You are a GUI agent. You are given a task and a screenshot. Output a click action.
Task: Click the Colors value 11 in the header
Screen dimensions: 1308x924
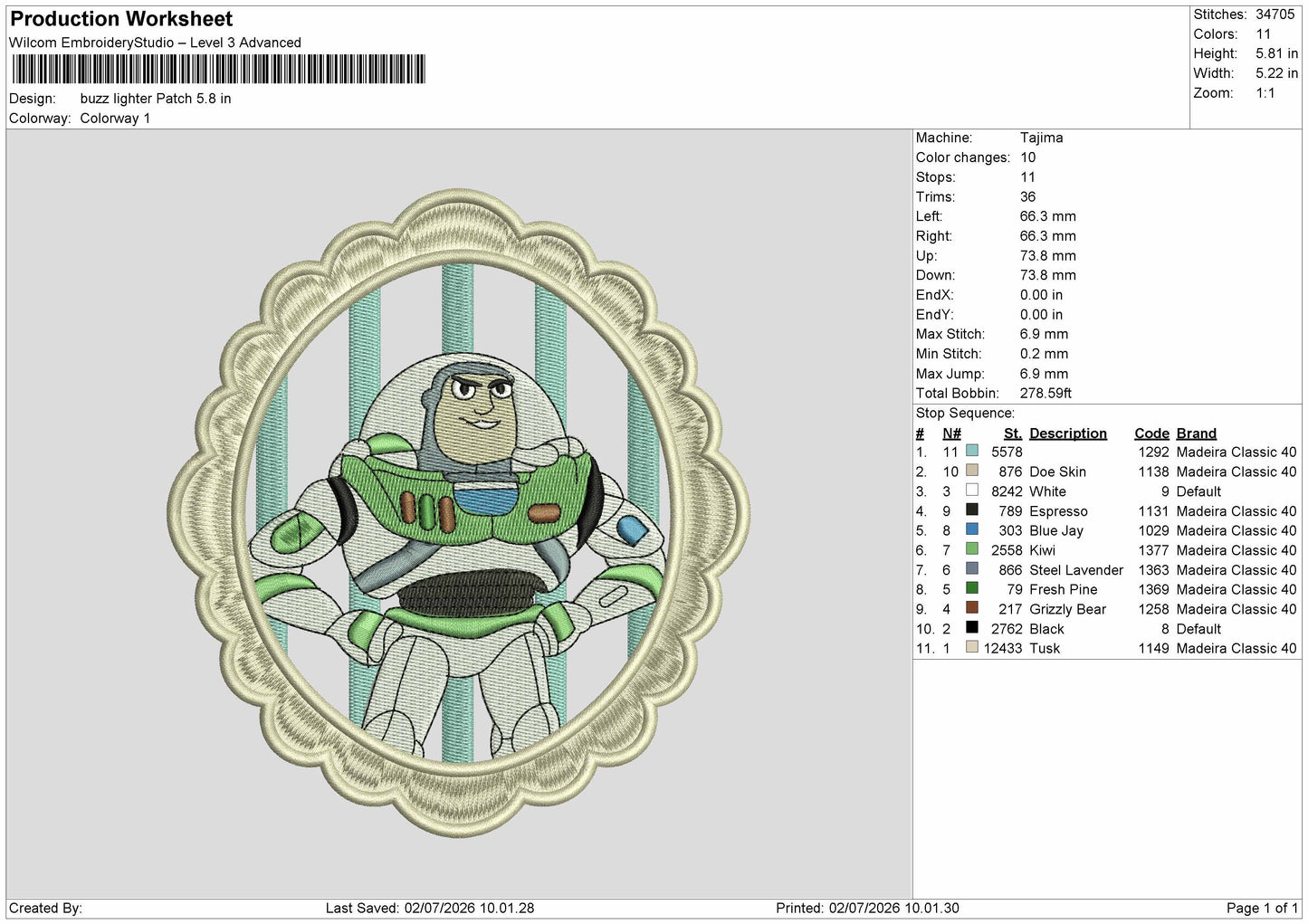pos(1264,34)
